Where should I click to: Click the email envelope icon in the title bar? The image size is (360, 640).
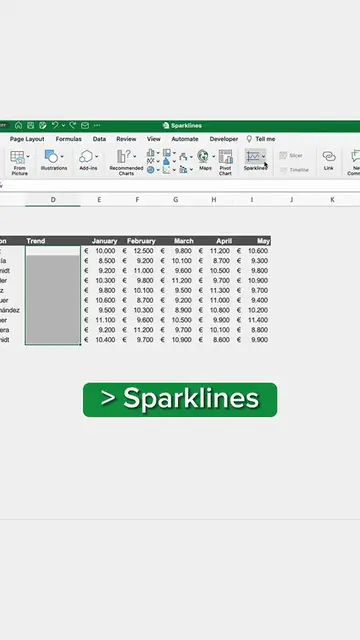tap(84, 125)
